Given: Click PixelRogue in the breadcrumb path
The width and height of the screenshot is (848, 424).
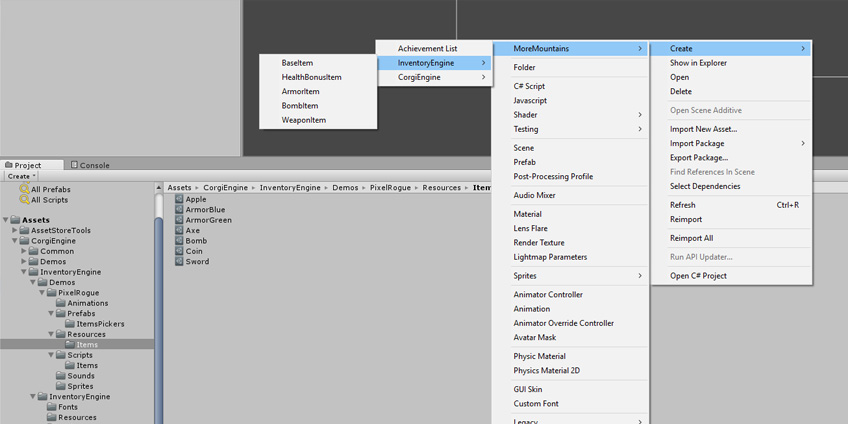Looking at the screenshot, I should point(390,188).
